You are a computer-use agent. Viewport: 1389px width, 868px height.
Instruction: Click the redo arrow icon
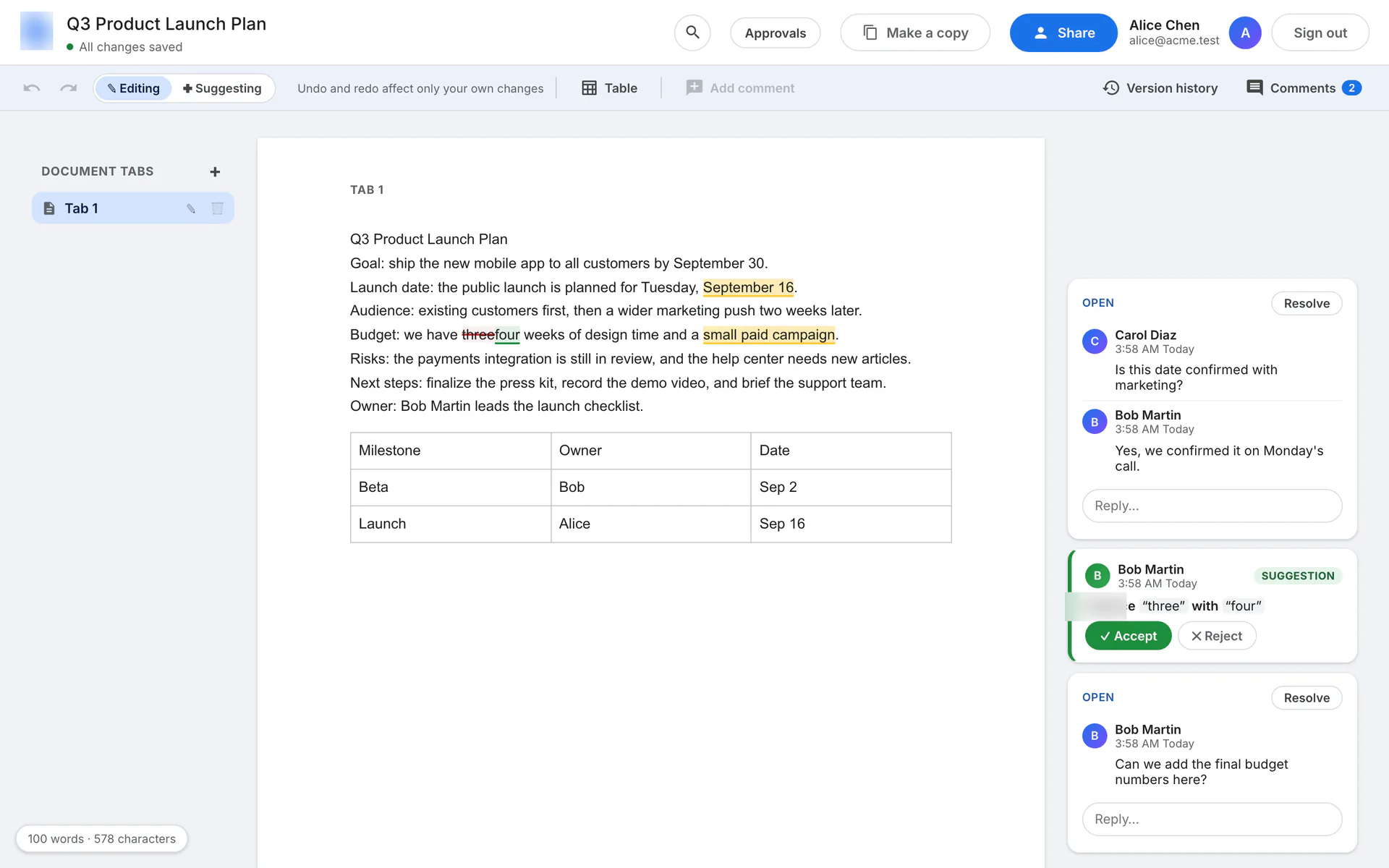coord(68,88)
